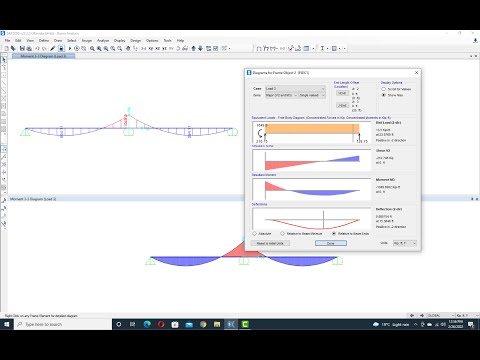Viewport: 480px width, 360px height.
Task: Click the Move Up in List arrow icon
Action: (x=193, y=49)
